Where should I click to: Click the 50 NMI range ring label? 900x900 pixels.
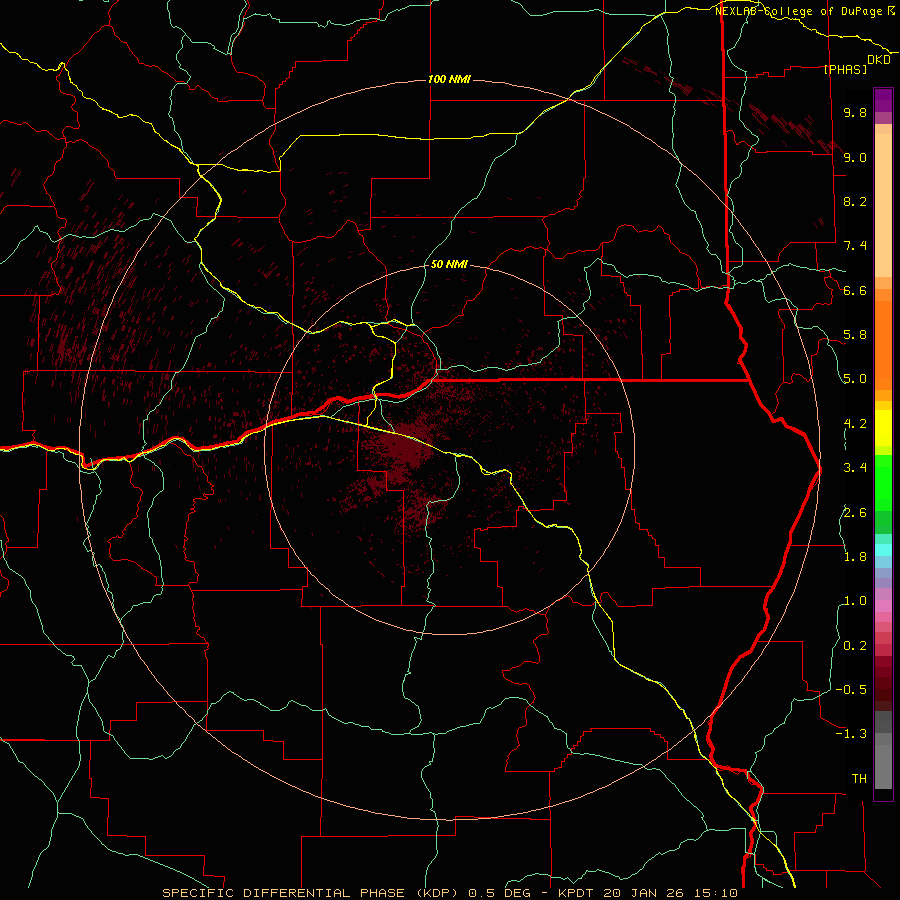pos(449,264)
